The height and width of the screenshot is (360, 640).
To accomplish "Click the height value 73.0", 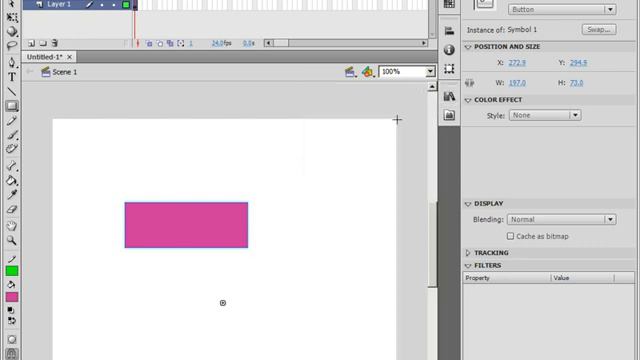I will [576, 83].
